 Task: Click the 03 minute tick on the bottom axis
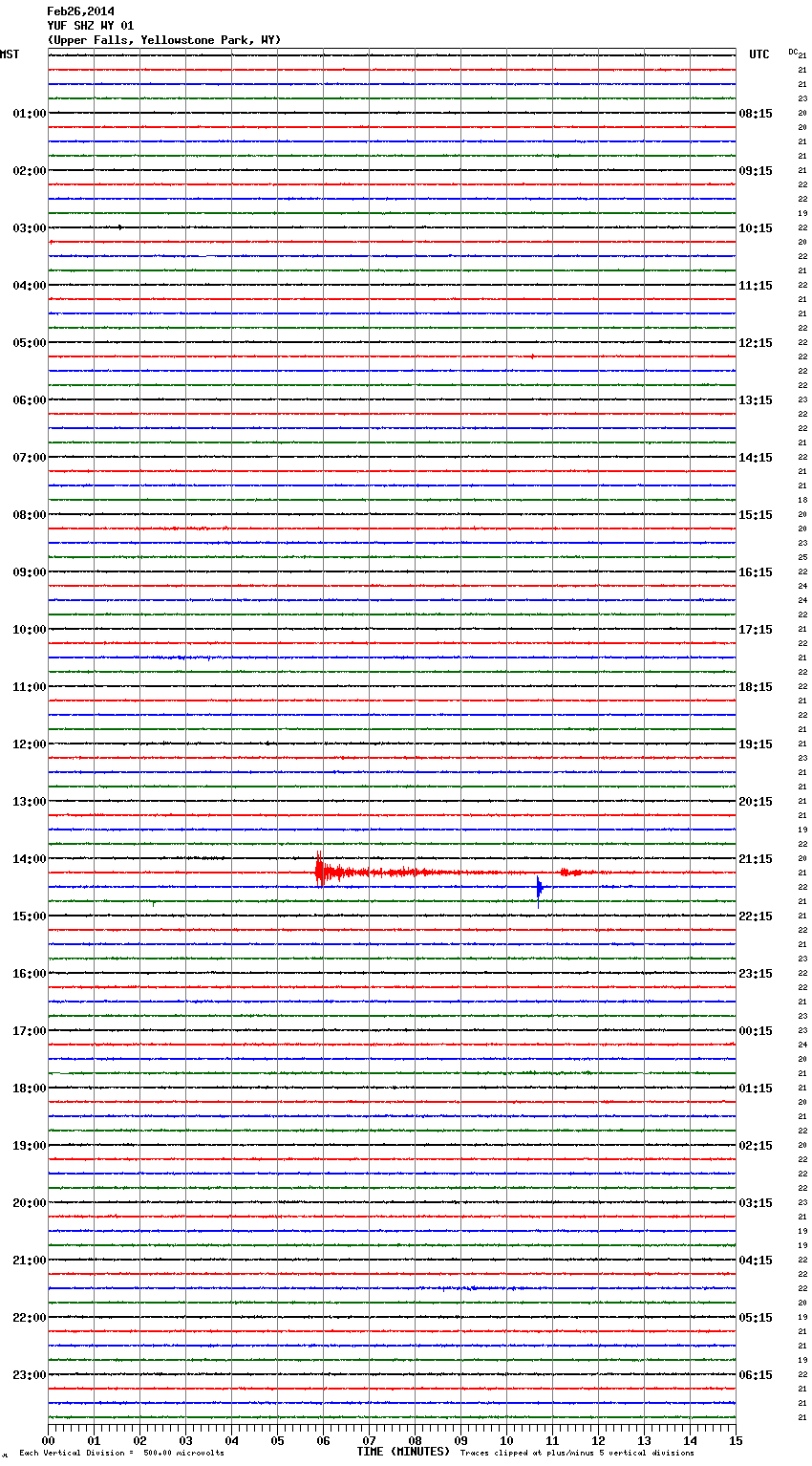tap(185, 1440)
